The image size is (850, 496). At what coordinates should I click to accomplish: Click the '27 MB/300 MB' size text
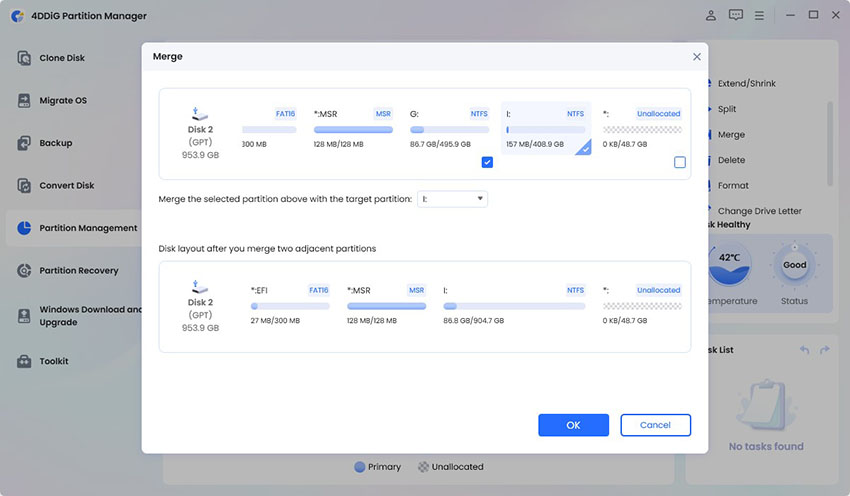point(275,320)
